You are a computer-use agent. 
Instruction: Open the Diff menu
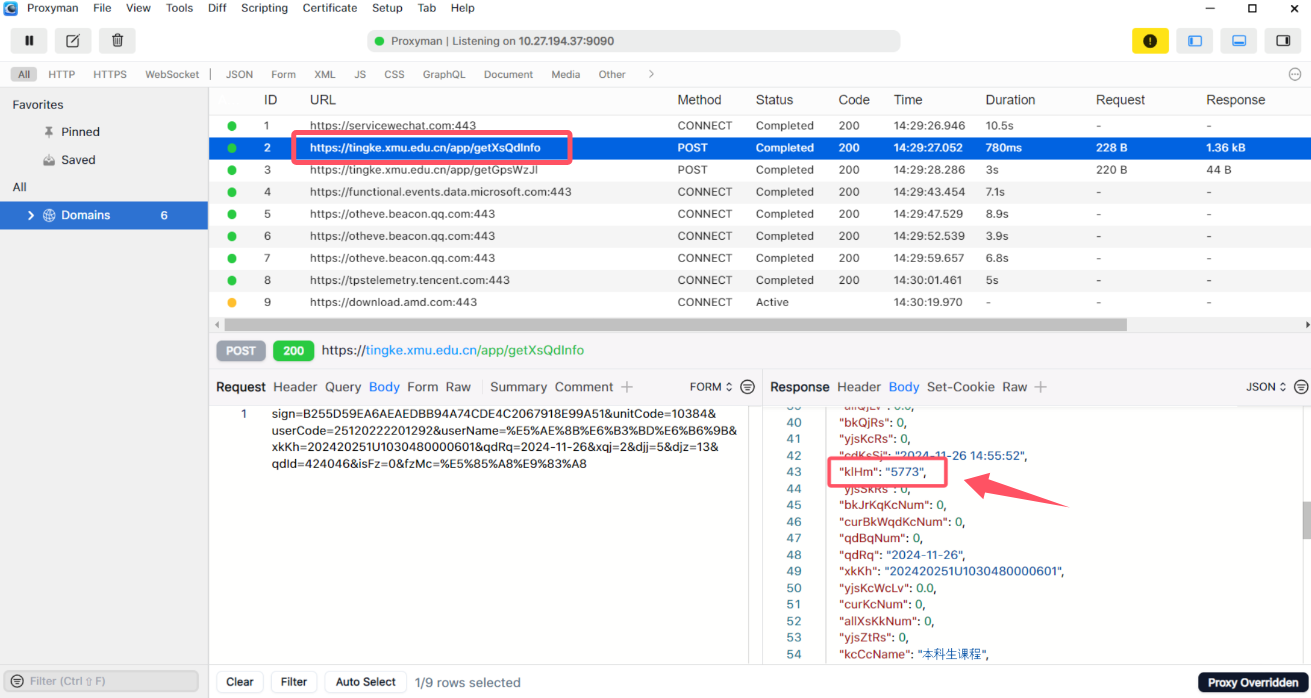[217, 8]
